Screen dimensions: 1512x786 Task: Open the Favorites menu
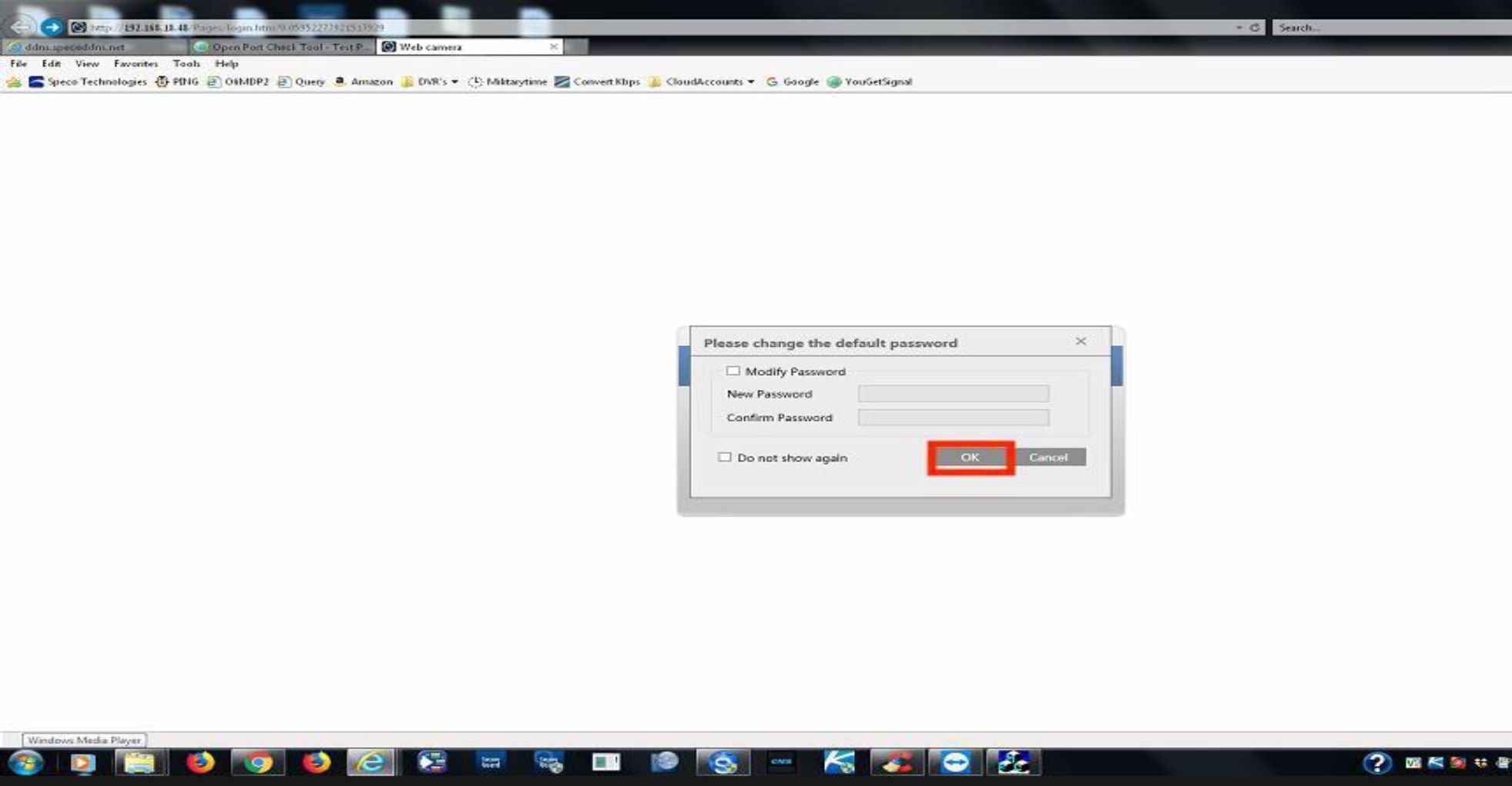pos(136,64)
